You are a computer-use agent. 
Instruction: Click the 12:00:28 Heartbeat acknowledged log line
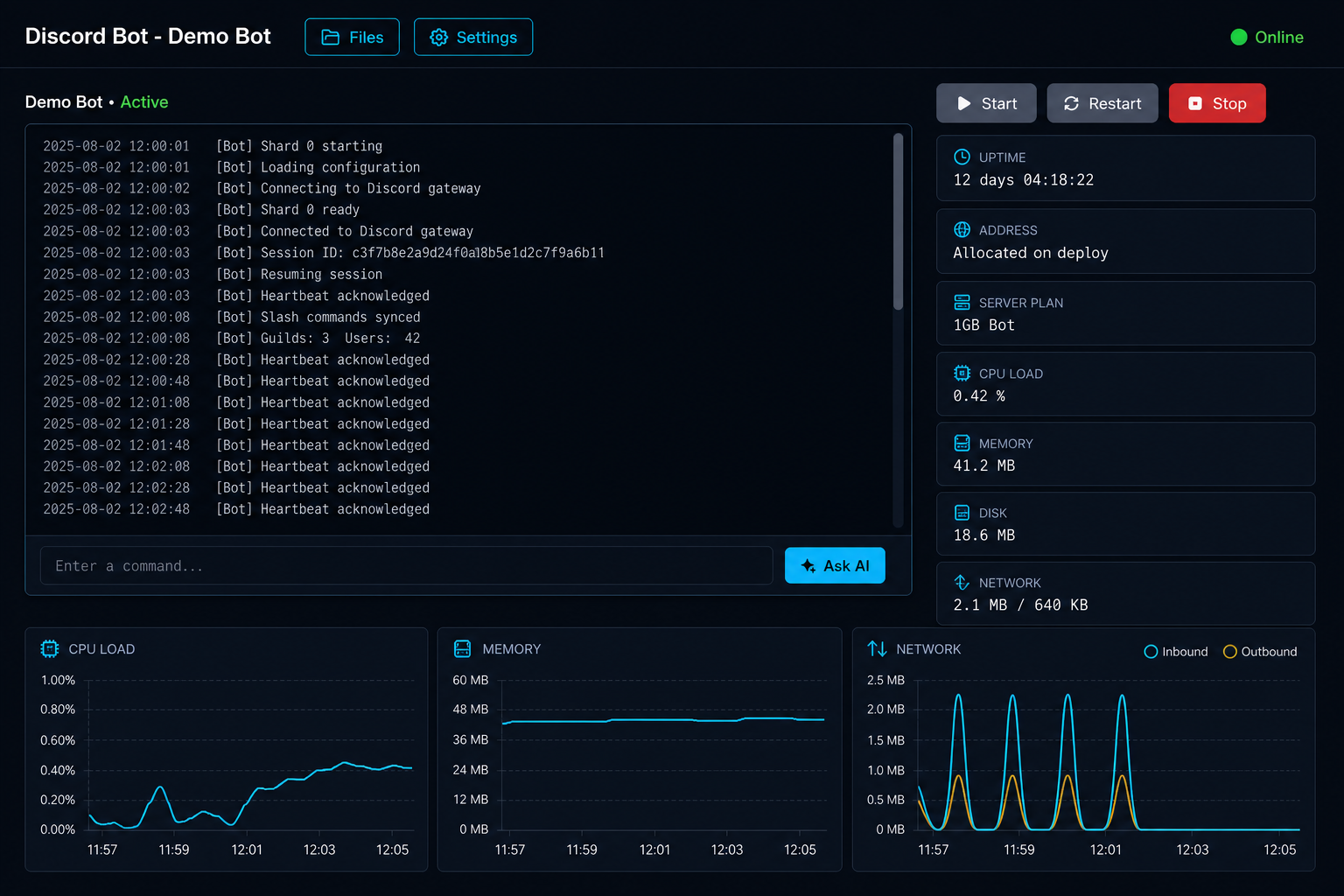236,360
